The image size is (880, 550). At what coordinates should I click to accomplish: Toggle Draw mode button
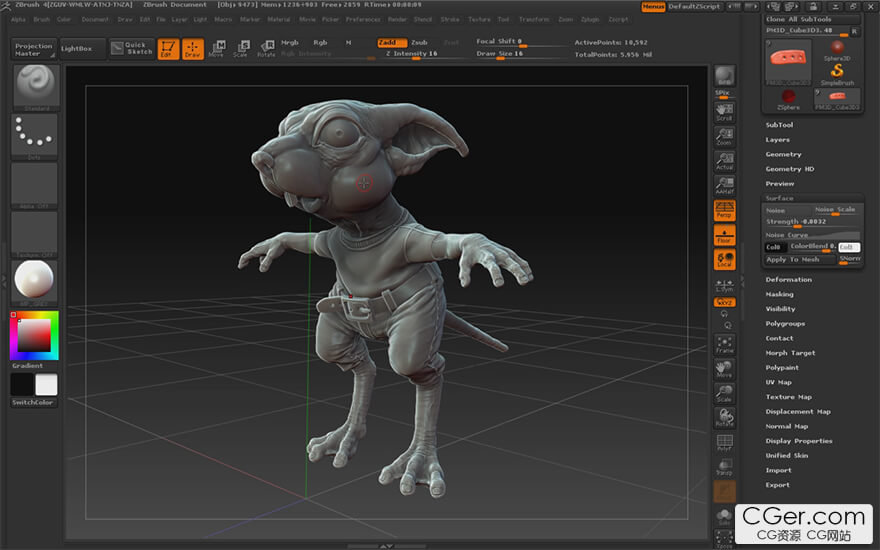(192, 49)
